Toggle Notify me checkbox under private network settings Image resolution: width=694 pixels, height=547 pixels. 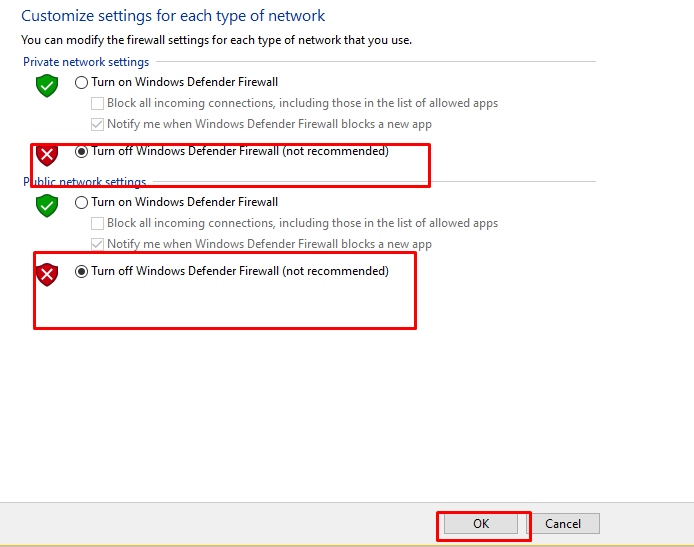97,124
